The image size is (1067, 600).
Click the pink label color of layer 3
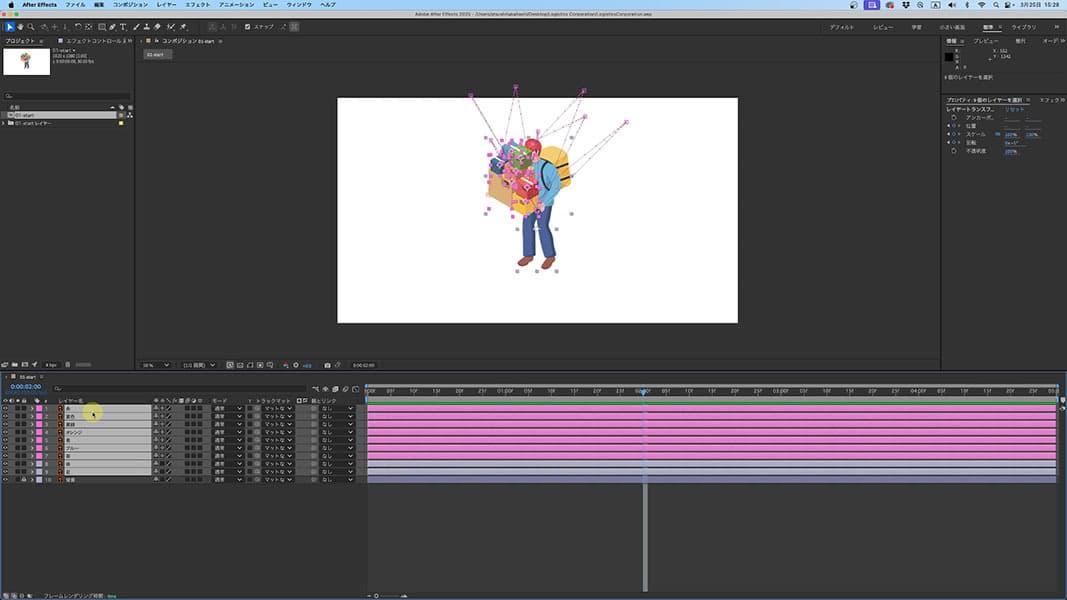pos(38,424)
